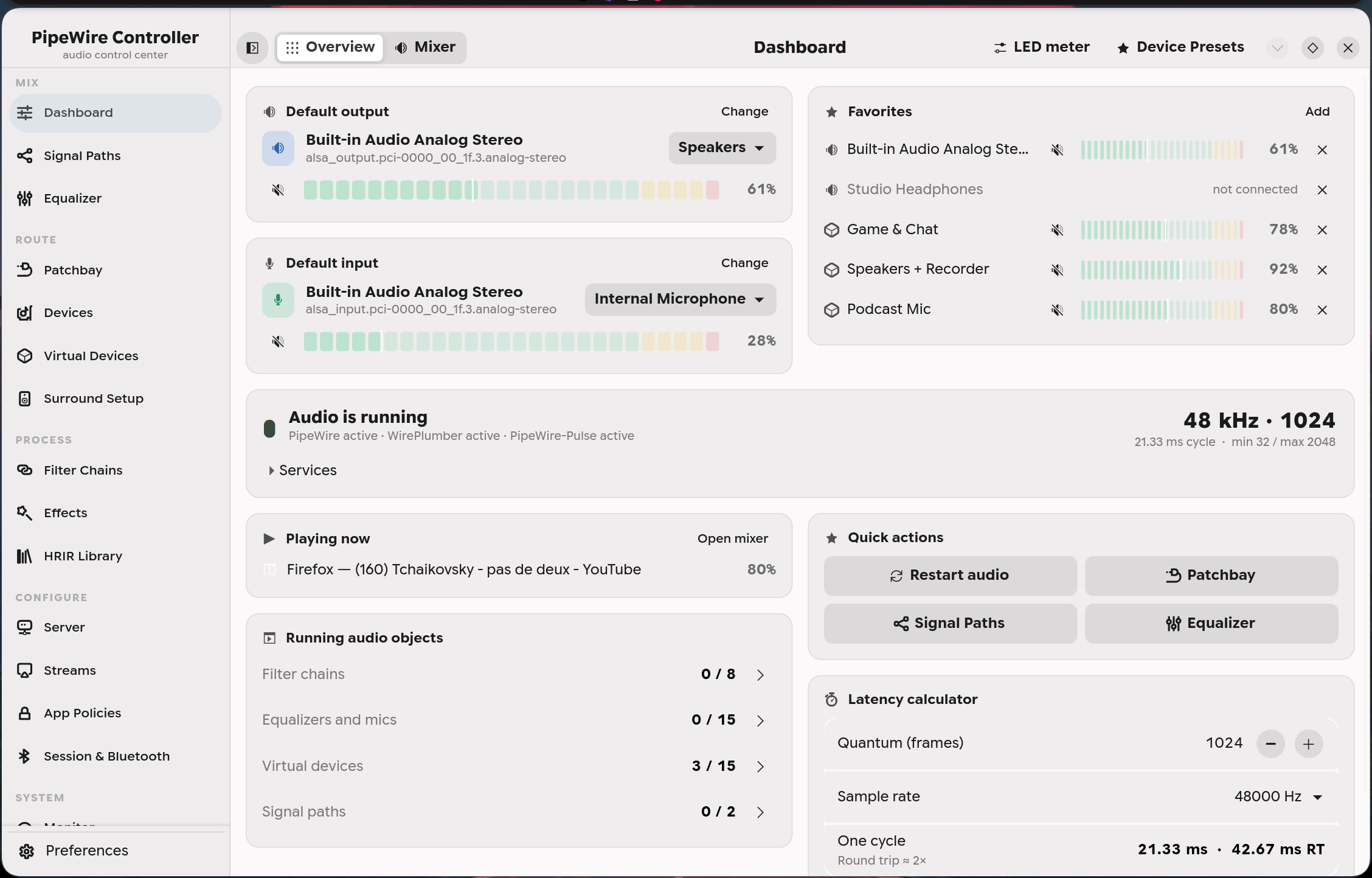Open the LED meter option
This screenshot has height=878, width=1372.
pos(1042,47)
